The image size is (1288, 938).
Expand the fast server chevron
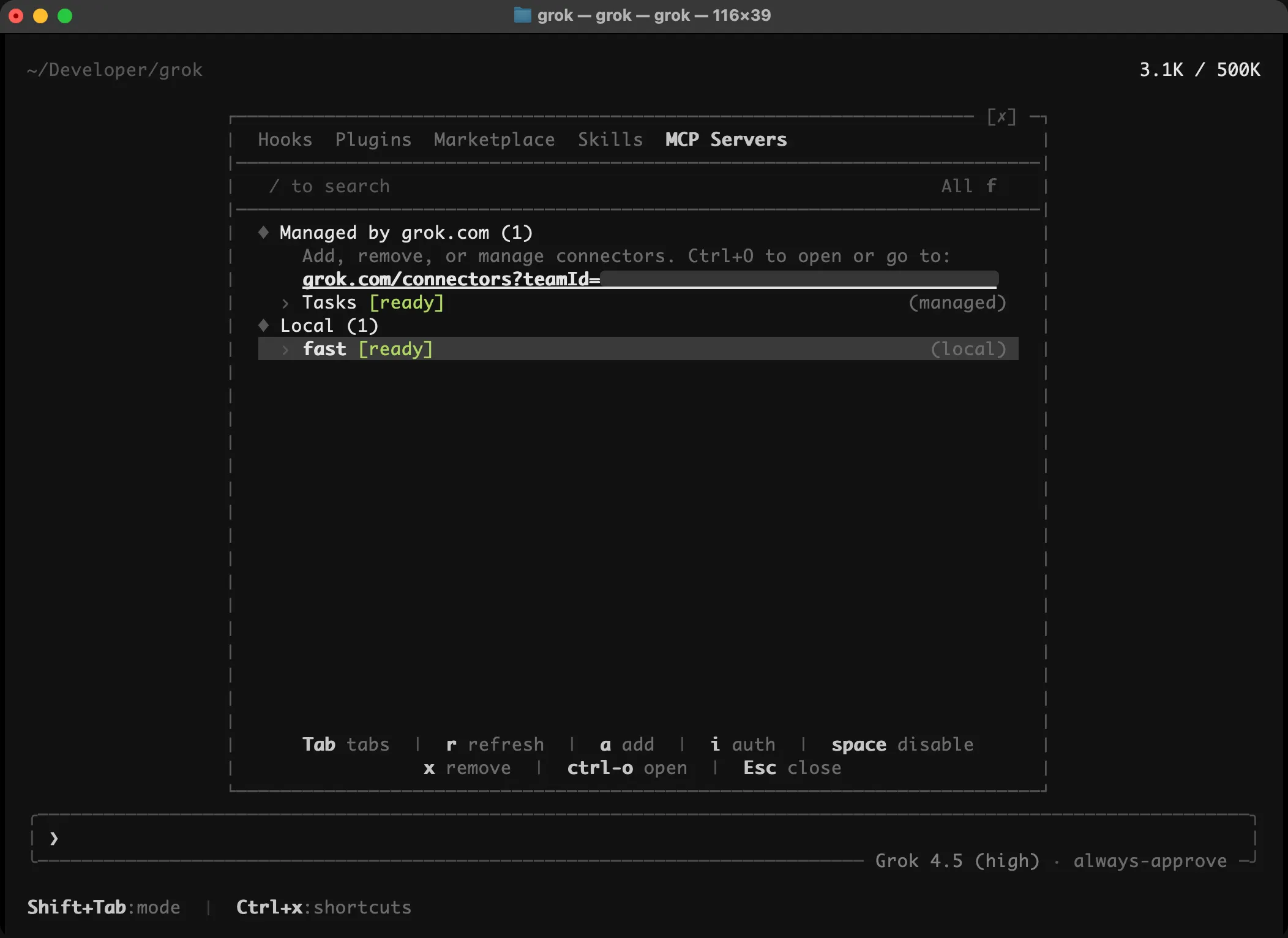[285, 350]
